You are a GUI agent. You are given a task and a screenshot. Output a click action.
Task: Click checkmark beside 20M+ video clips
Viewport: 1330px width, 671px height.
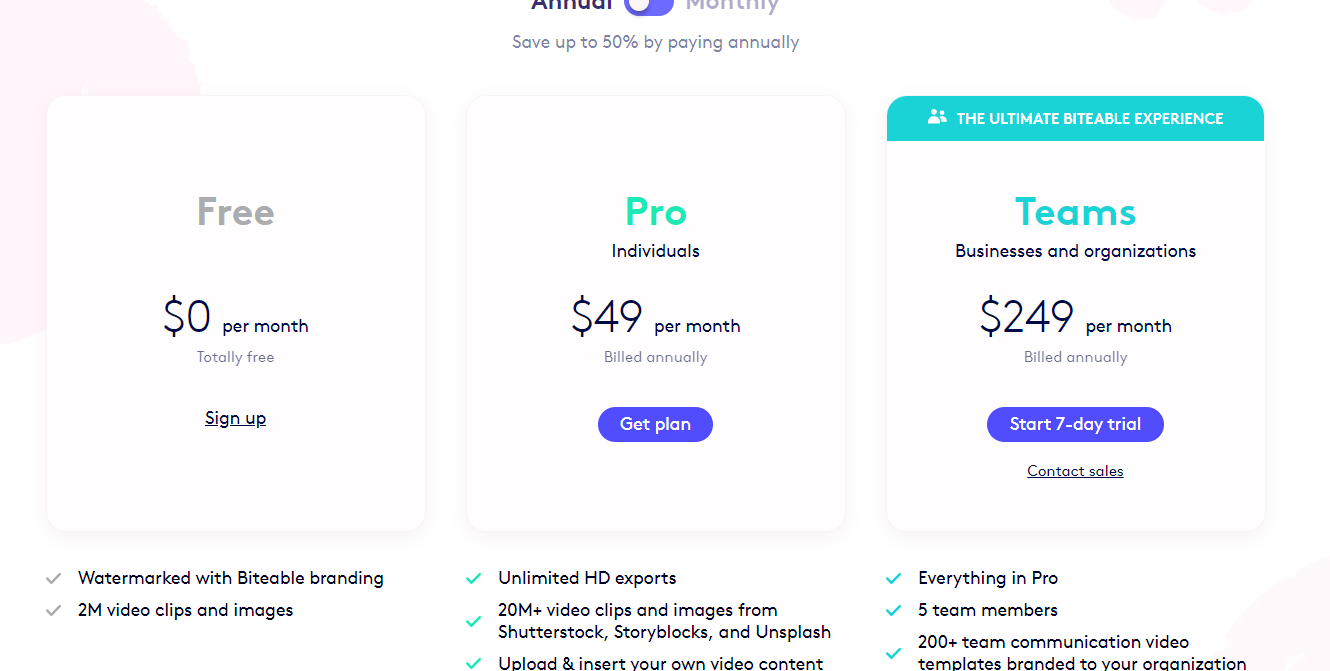click(x=474, y=621)
